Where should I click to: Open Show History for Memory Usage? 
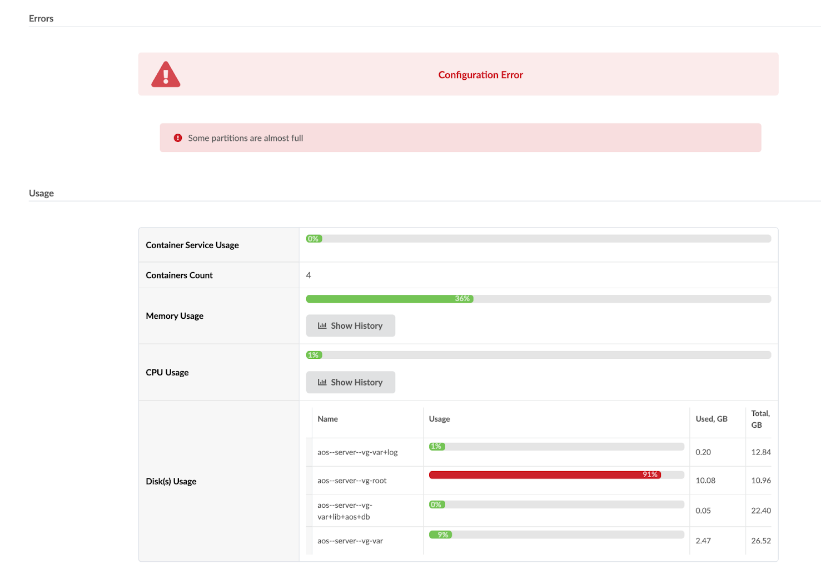tap(350, 326)
